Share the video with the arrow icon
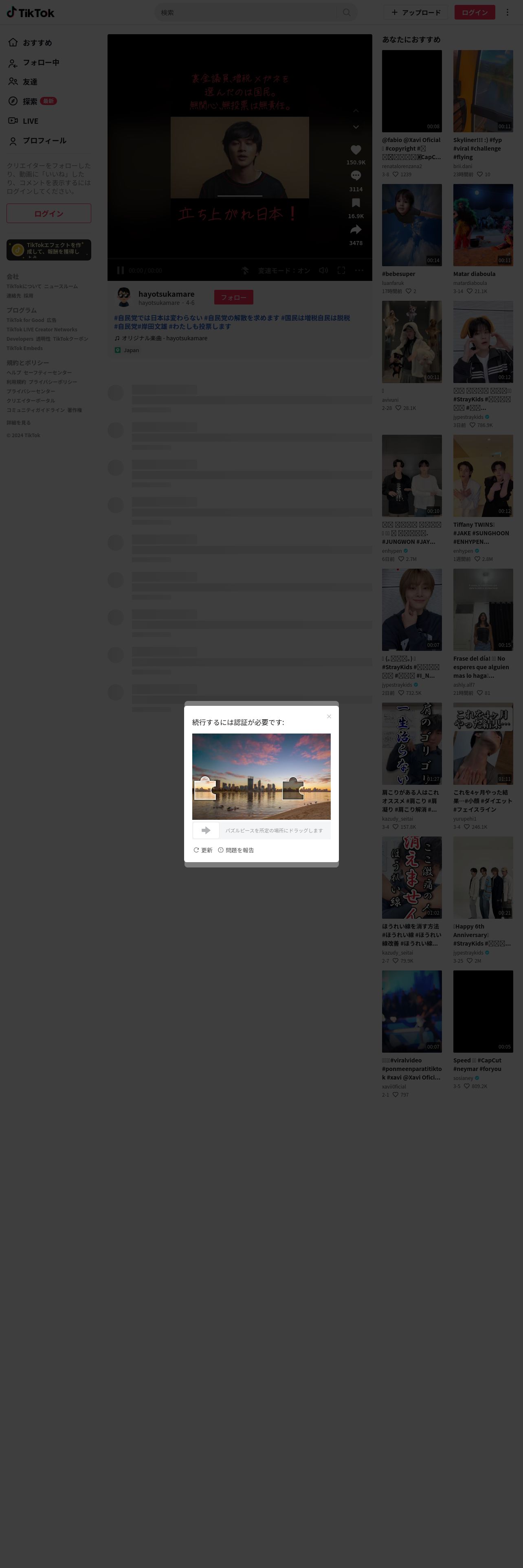Screen dimensions: 523x1568 tap(356, 230)
